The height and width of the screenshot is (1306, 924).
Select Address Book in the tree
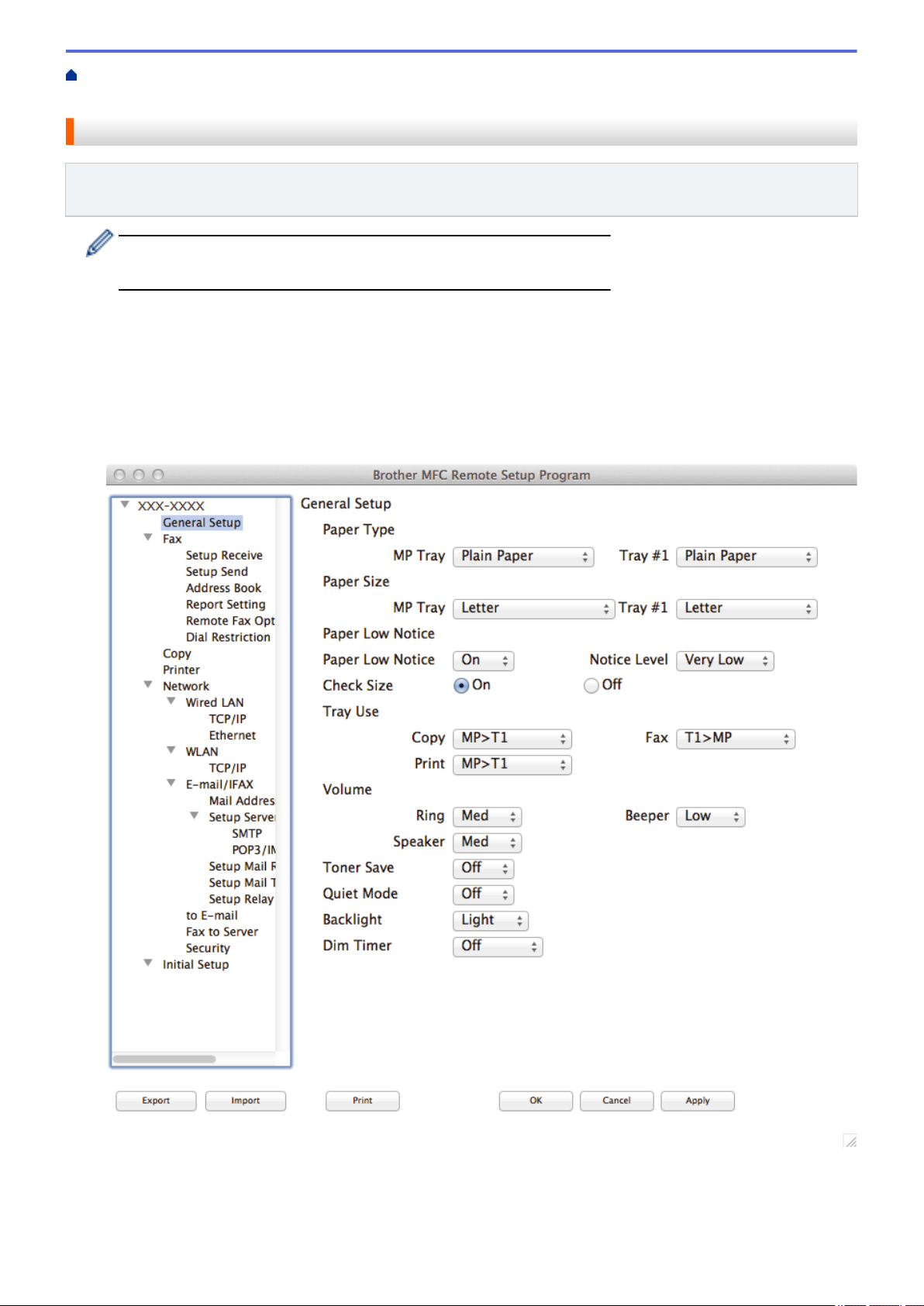pos(223,588)
